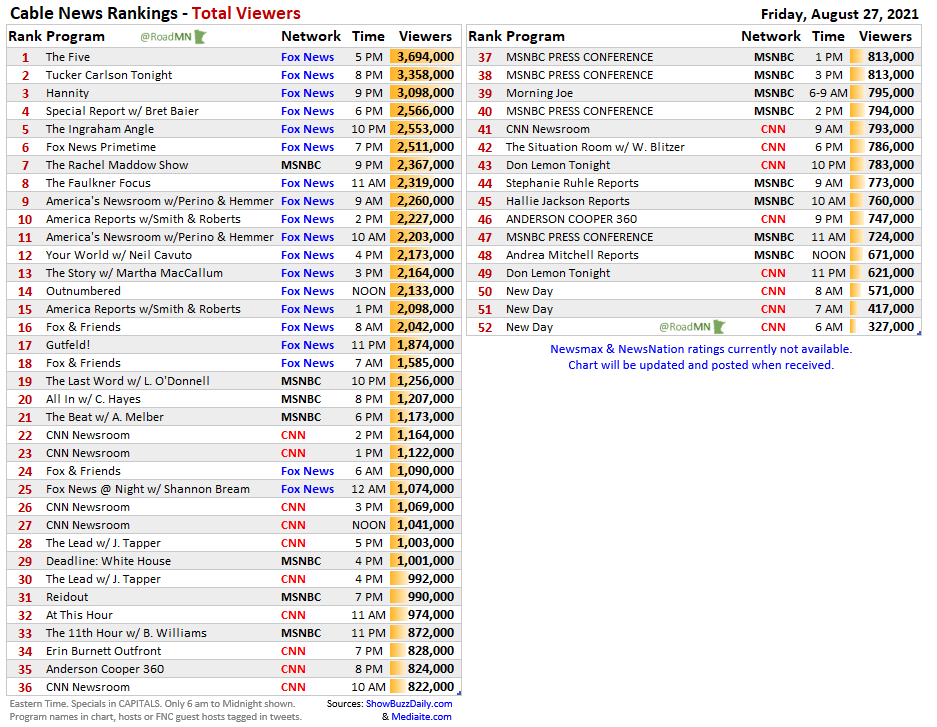Click rank number 52

tap(485, 327)
